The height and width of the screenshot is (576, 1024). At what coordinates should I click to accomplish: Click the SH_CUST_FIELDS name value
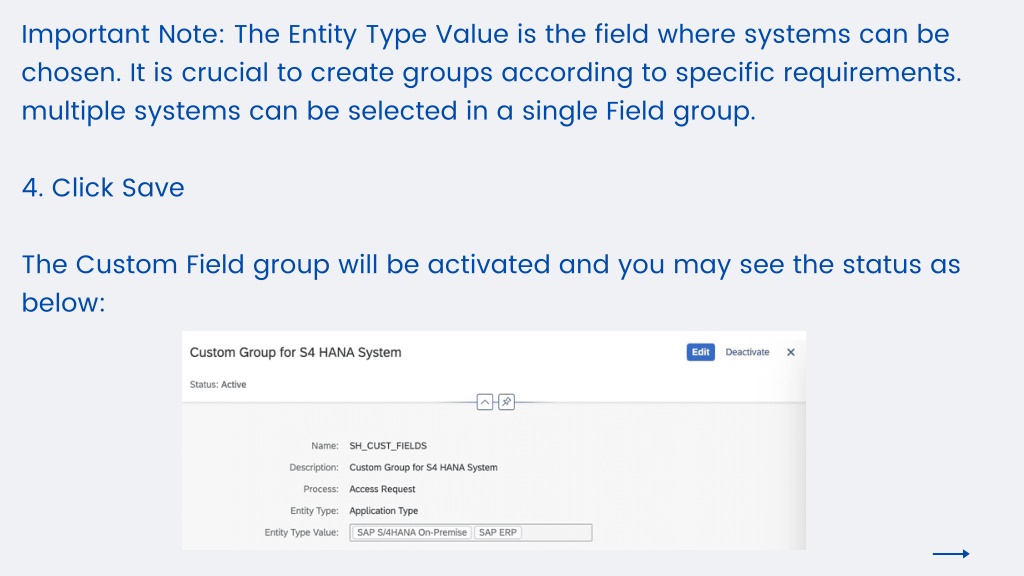coord(388,445)
